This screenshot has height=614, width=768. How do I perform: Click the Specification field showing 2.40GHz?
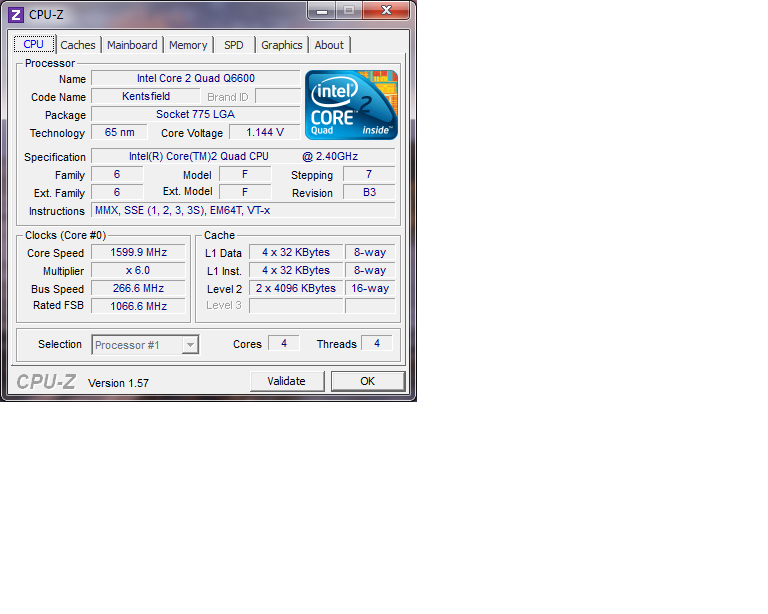click(x=243, y=157)
